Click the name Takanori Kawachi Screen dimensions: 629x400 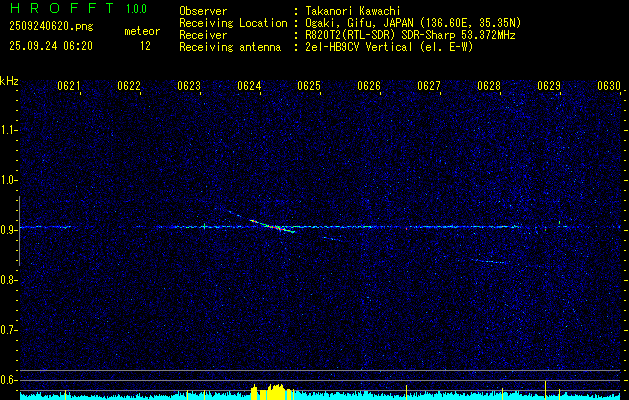tap(352, 11)
